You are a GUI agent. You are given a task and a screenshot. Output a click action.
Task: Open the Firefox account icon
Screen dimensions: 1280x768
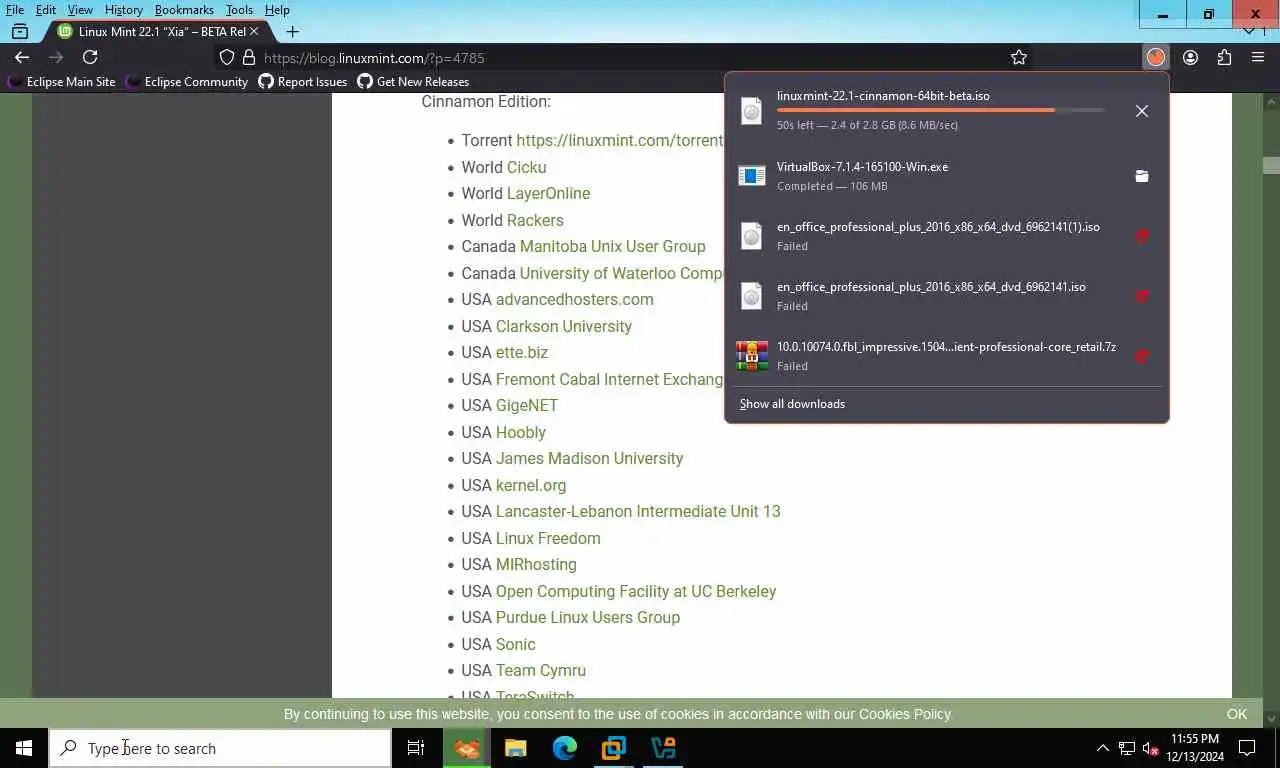(1190, 57)
